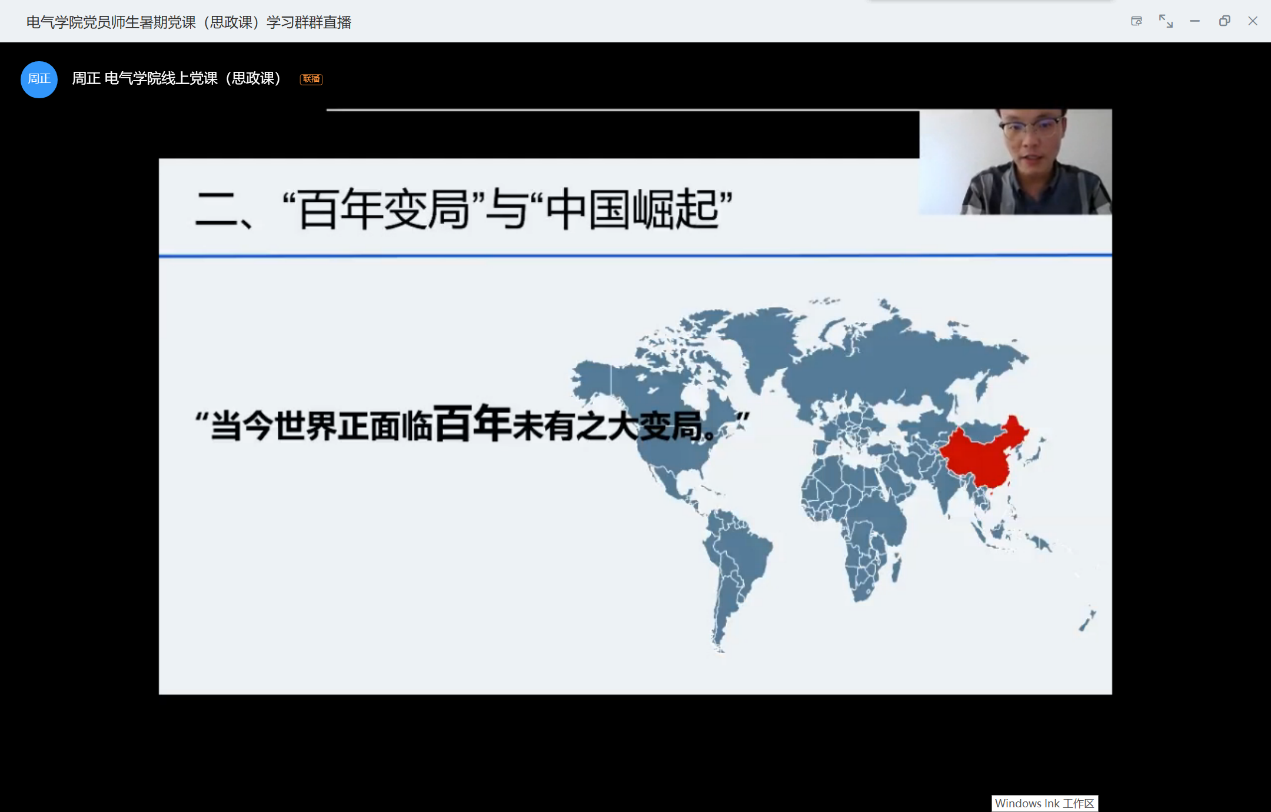Restore down the live stream window
Image resolution: width=1271 pixels, height=812 pixels.
click(x=1224, y=21)
